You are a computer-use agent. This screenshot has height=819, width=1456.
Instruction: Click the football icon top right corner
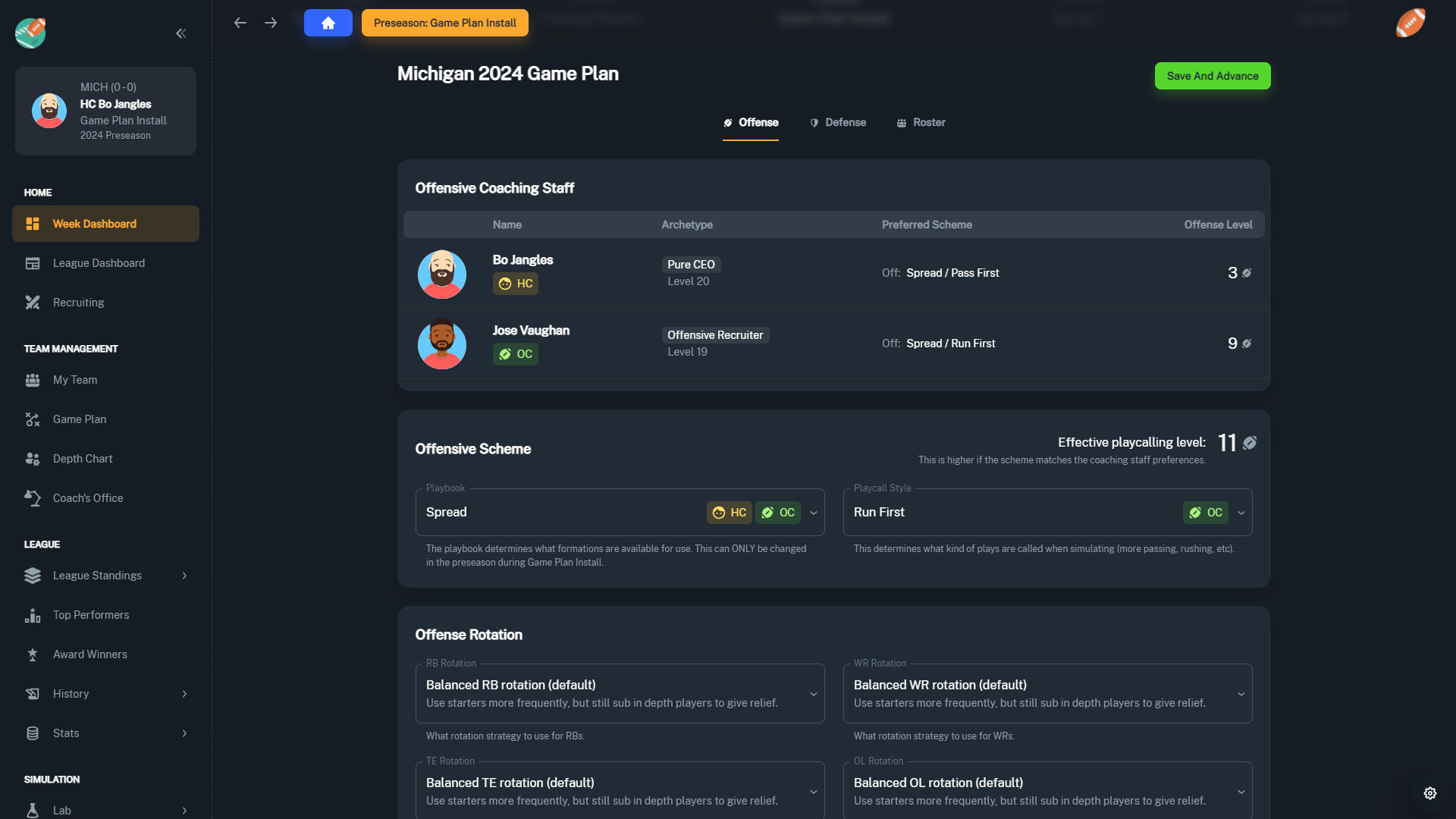click(x=1411, y=22)
